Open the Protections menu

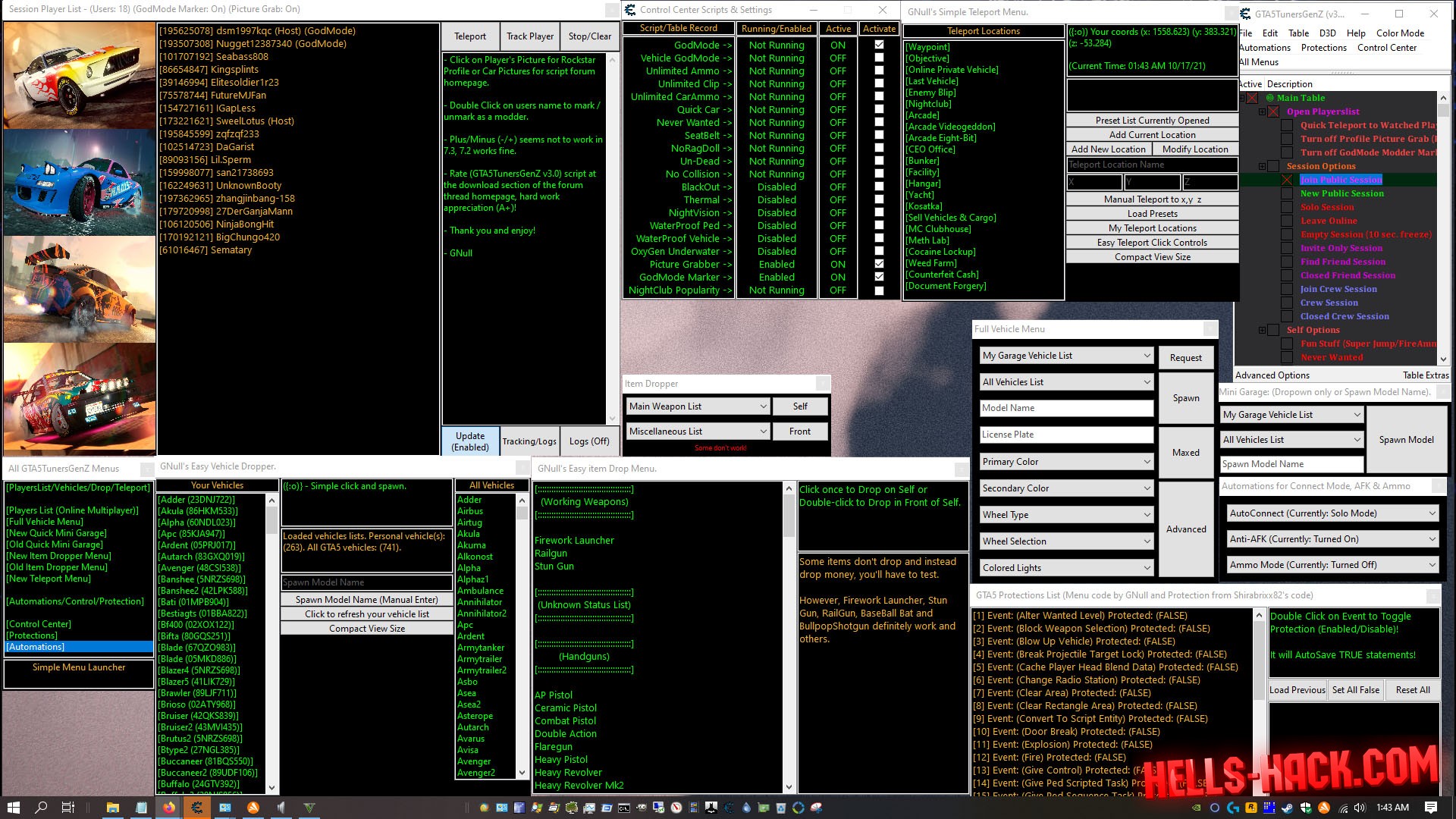1323,48
